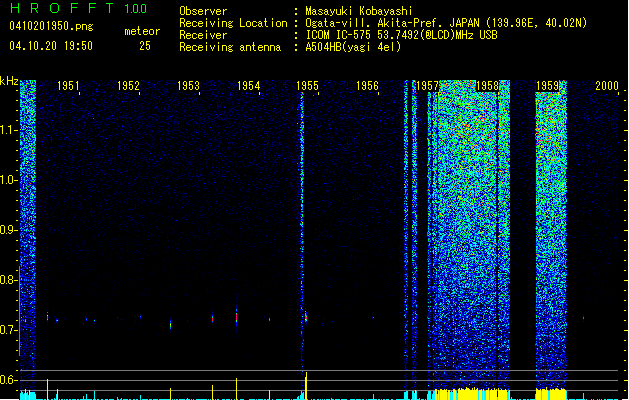Screen dimensions: 629x400
Task: Click the 0.6 kHz axis label
Action: [9, 380]
